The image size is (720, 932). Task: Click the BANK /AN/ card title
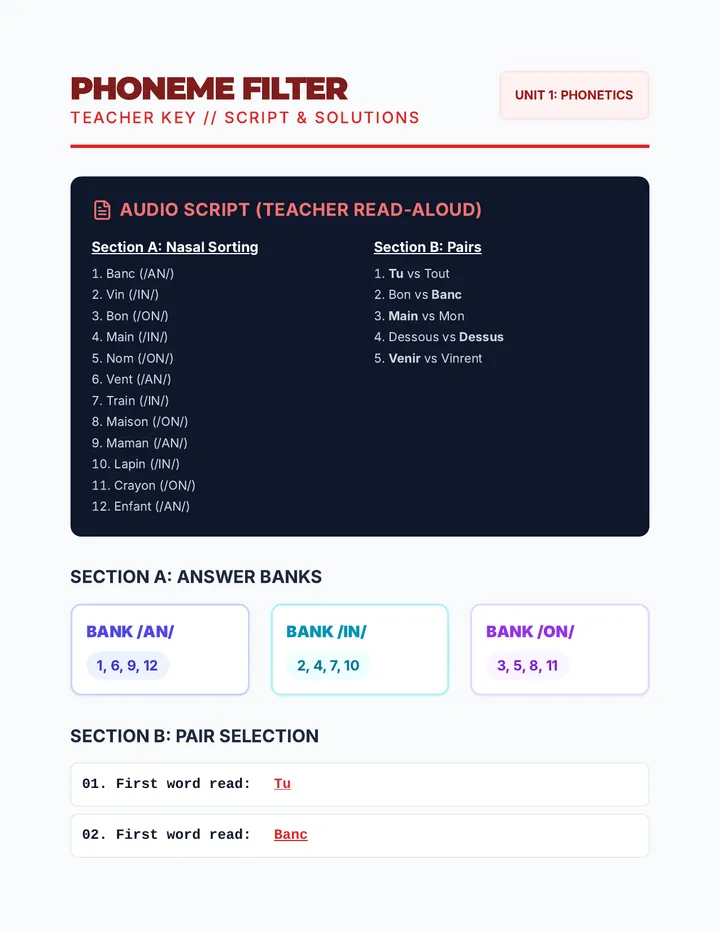130,631
